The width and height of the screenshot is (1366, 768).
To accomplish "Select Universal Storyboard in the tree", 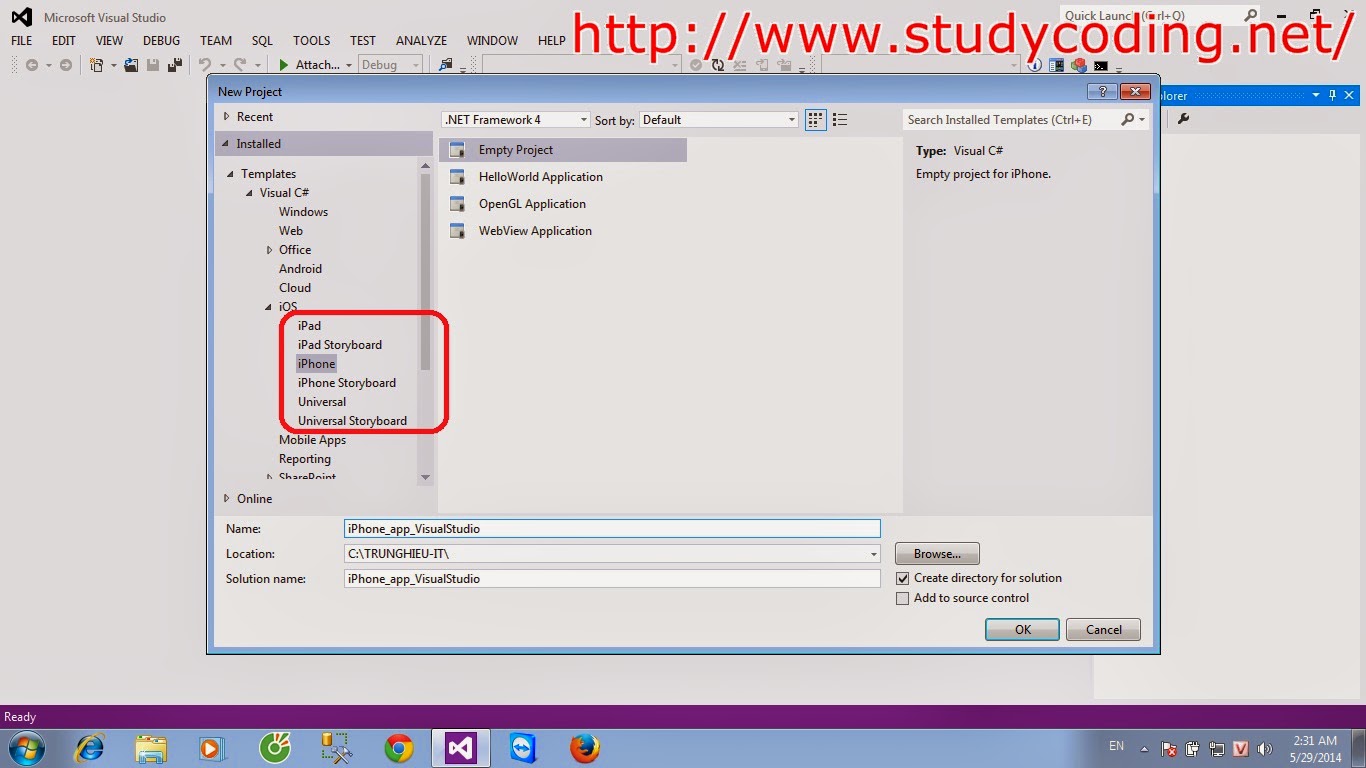I will 352,421.
